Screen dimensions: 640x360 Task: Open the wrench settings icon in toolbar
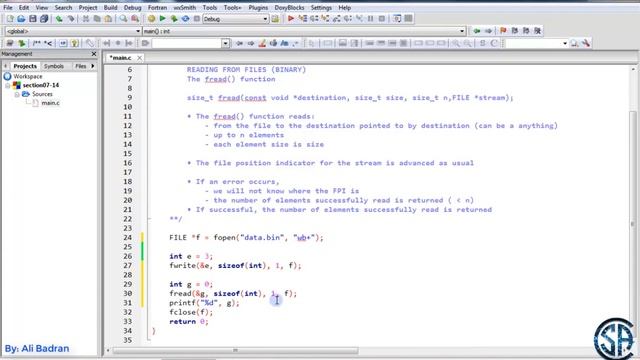click(586, 43)
